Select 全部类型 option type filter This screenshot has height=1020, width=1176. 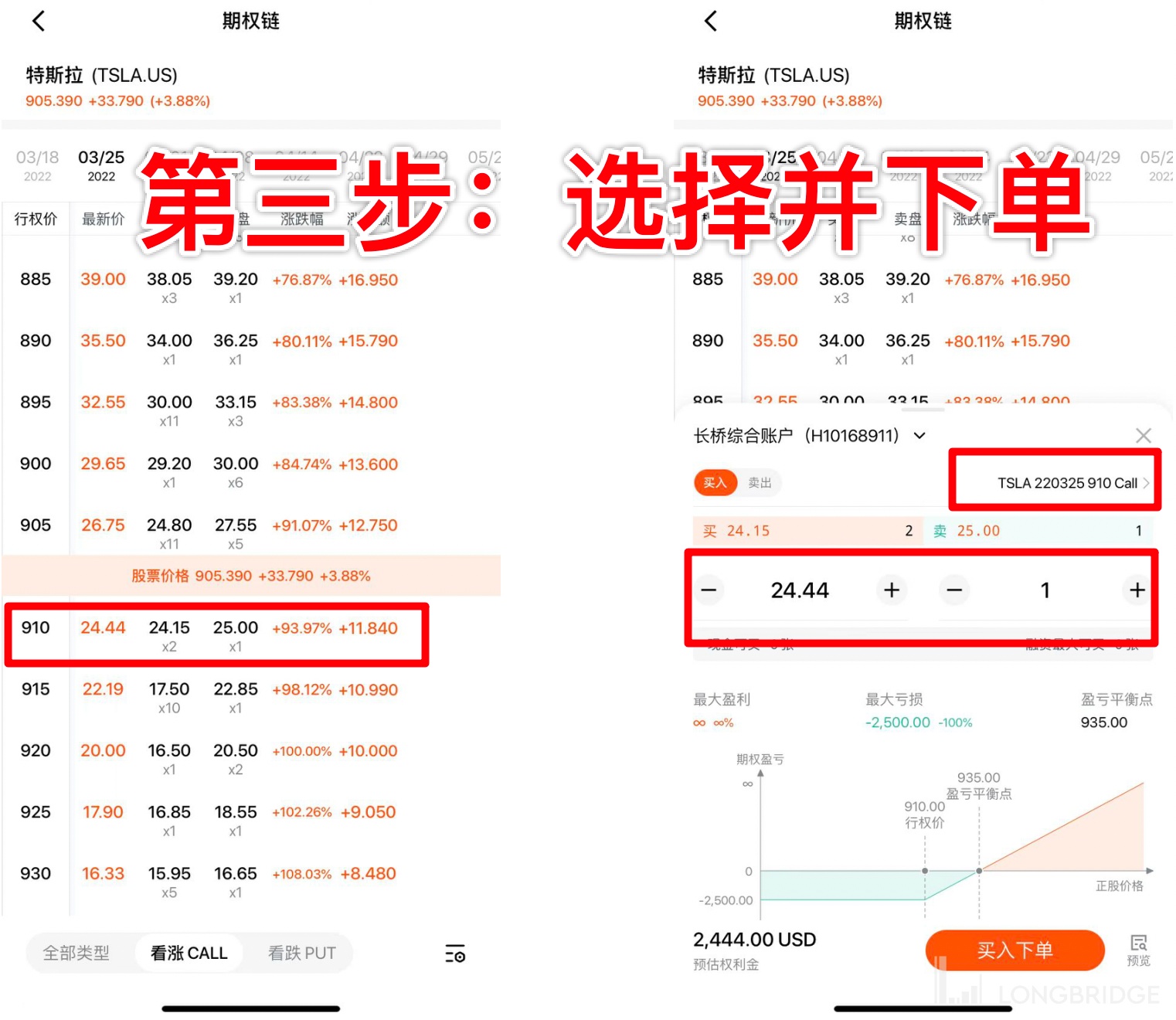click(76, 954)
